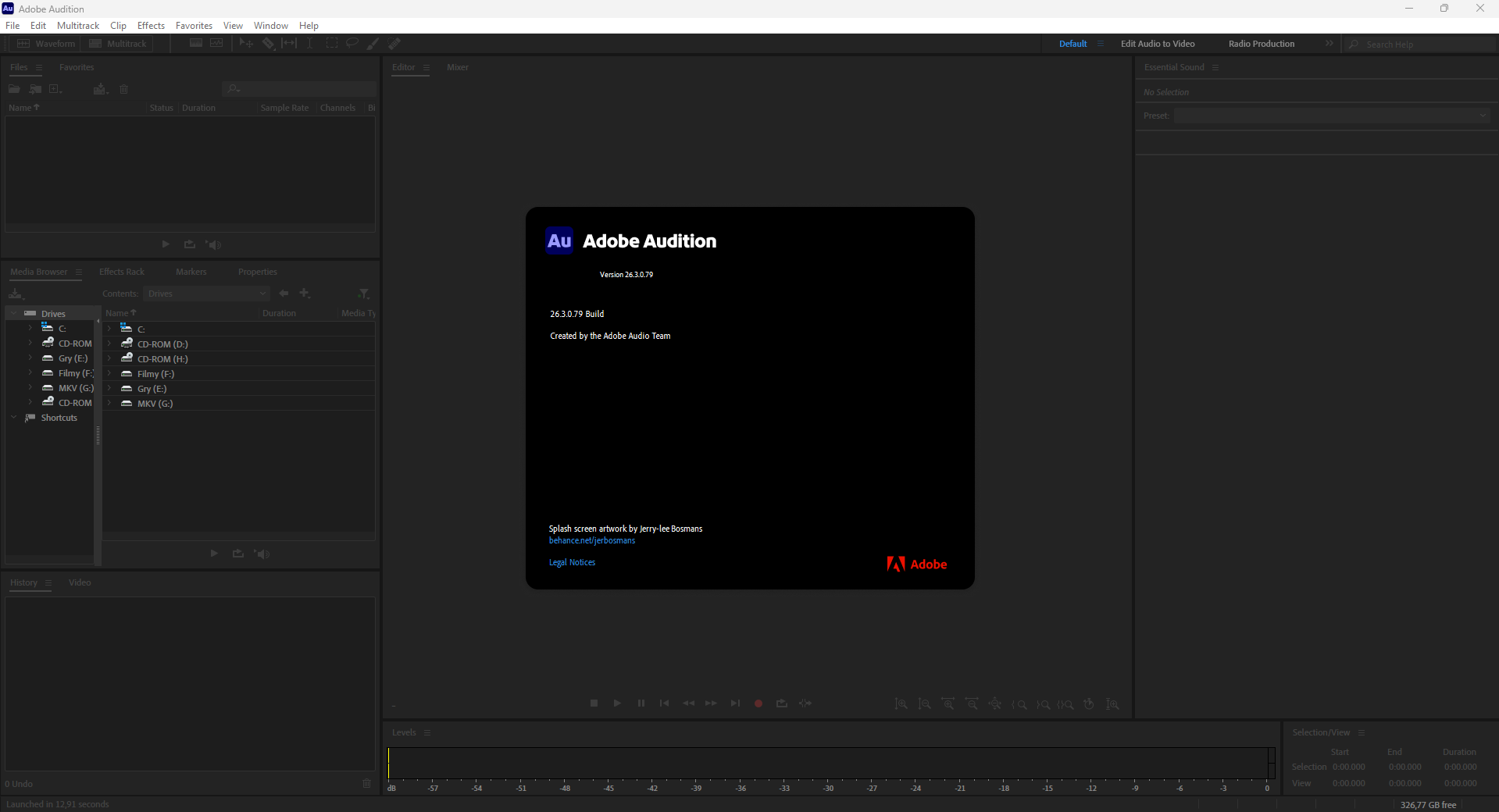Image resolution: width=1499 pixels, height=812 pixels.
Task: Switch to the Mixer tab
Action: click(x=458, y=67)
